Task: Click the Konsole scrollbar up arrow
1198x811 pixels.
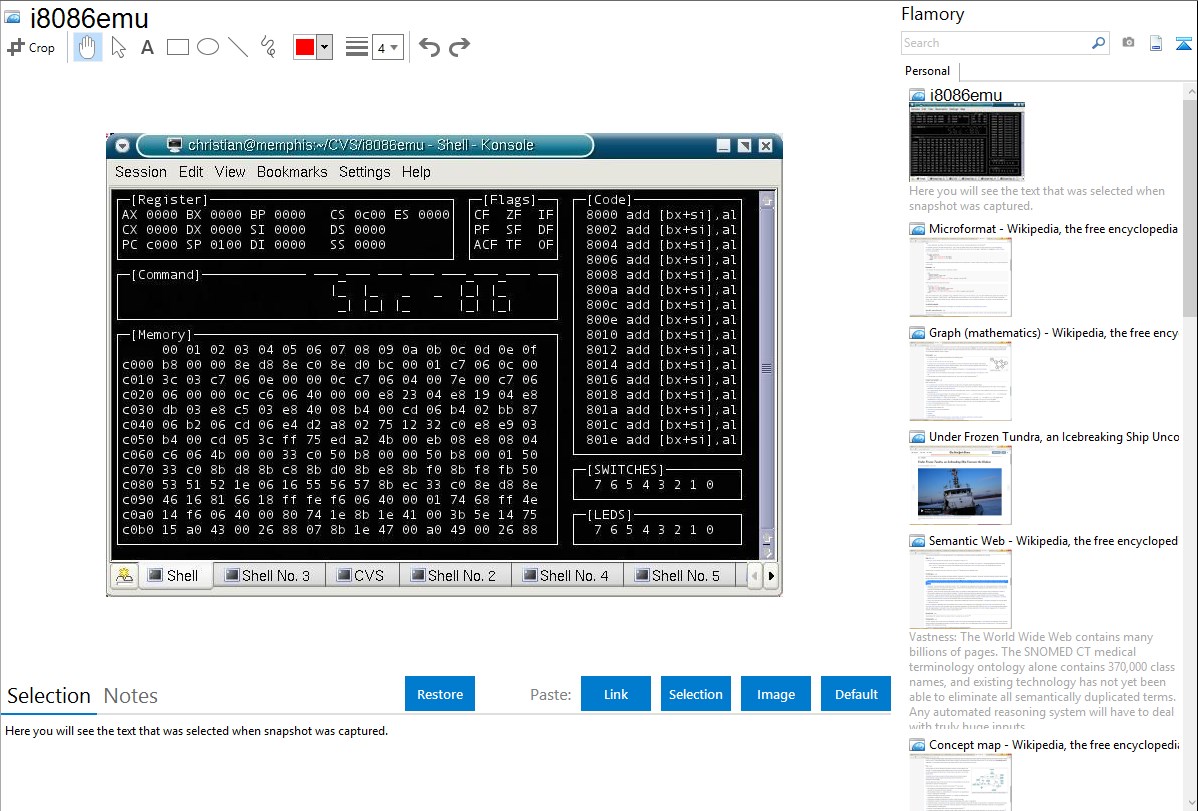Action: pos(767,201)
